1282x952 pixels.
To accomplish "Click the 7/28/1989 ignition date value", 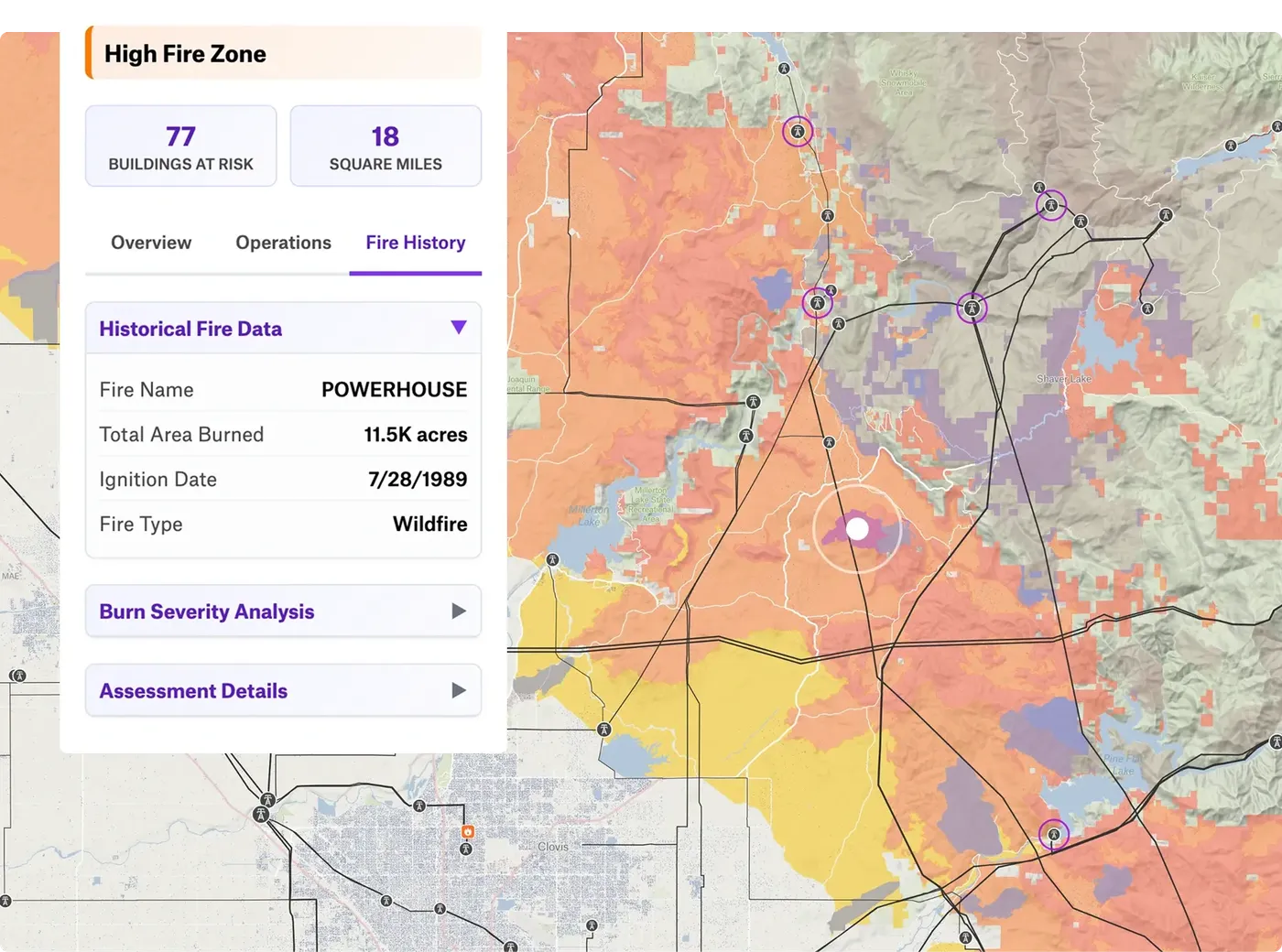I will (418, 480).
